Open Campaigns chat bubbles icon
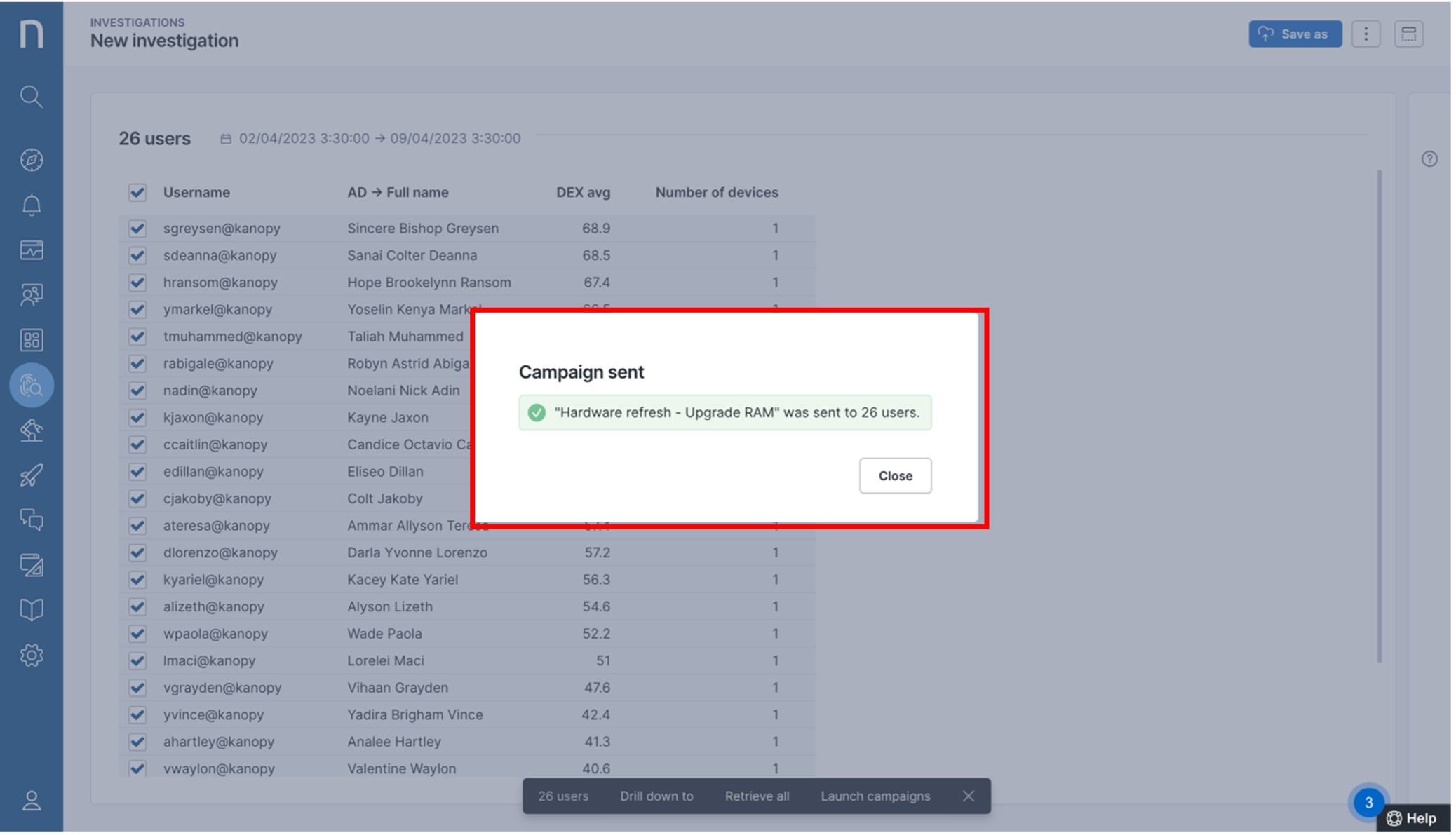1456x835 pixels. (31, 520)
